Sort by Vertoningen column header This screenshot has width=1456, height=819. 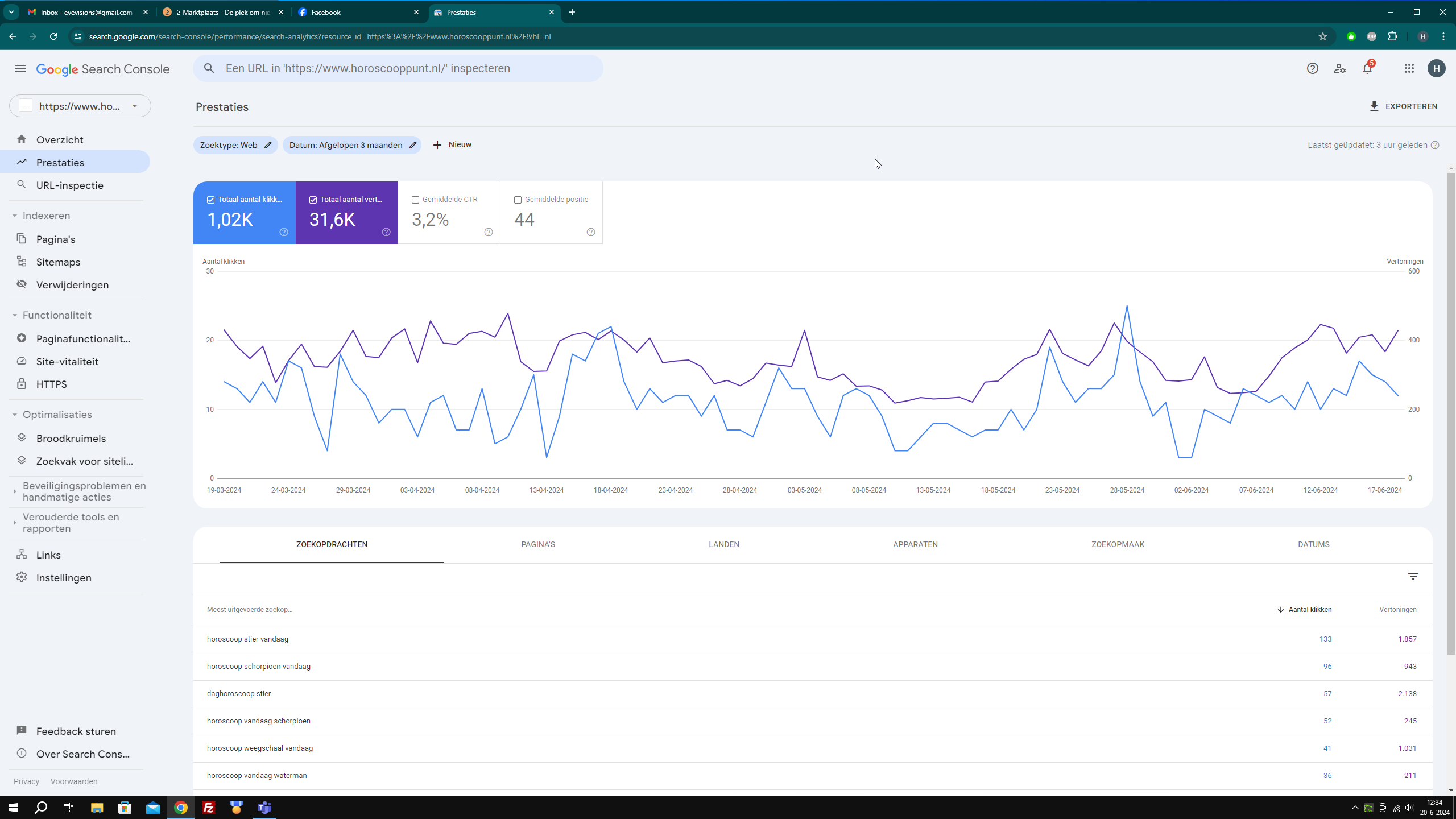pos(1397,609)
